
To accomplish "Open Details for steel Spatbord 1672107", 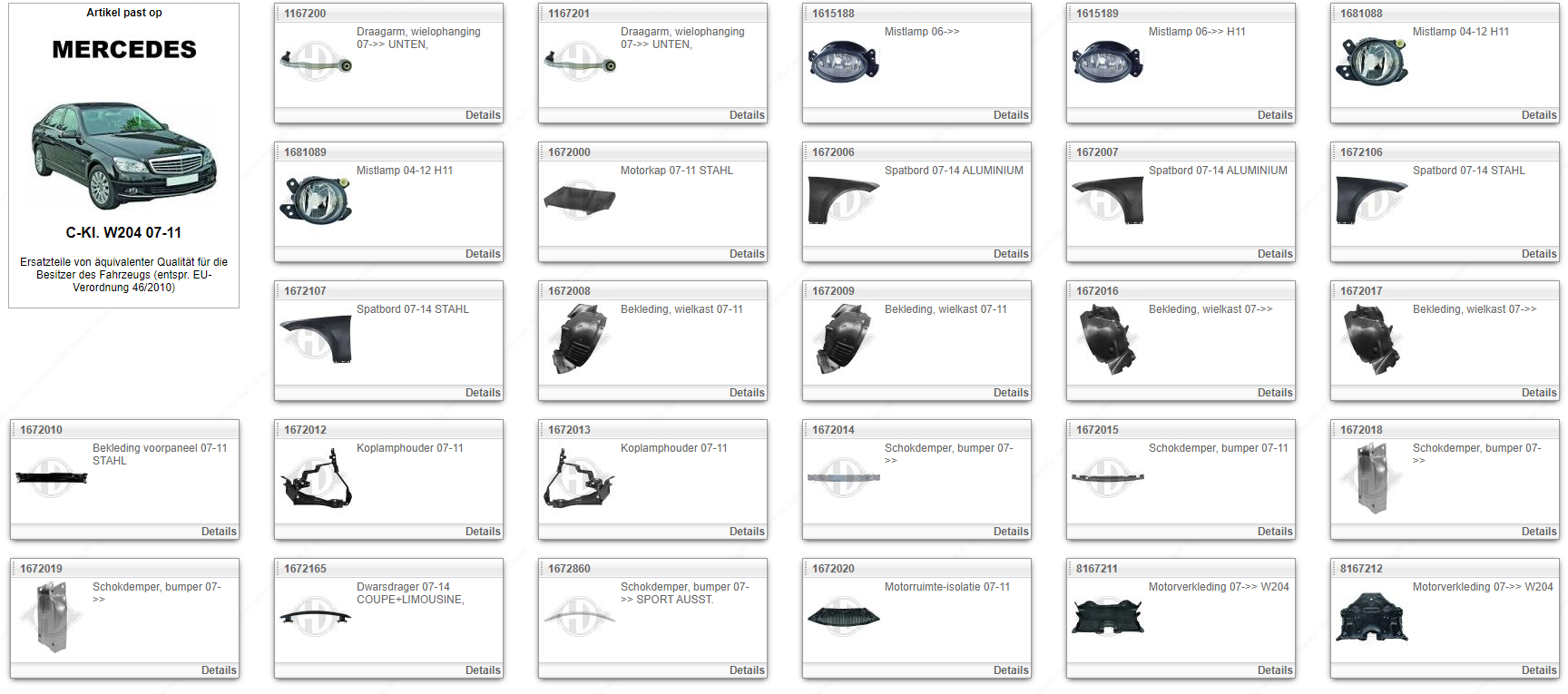I will 483,393.
